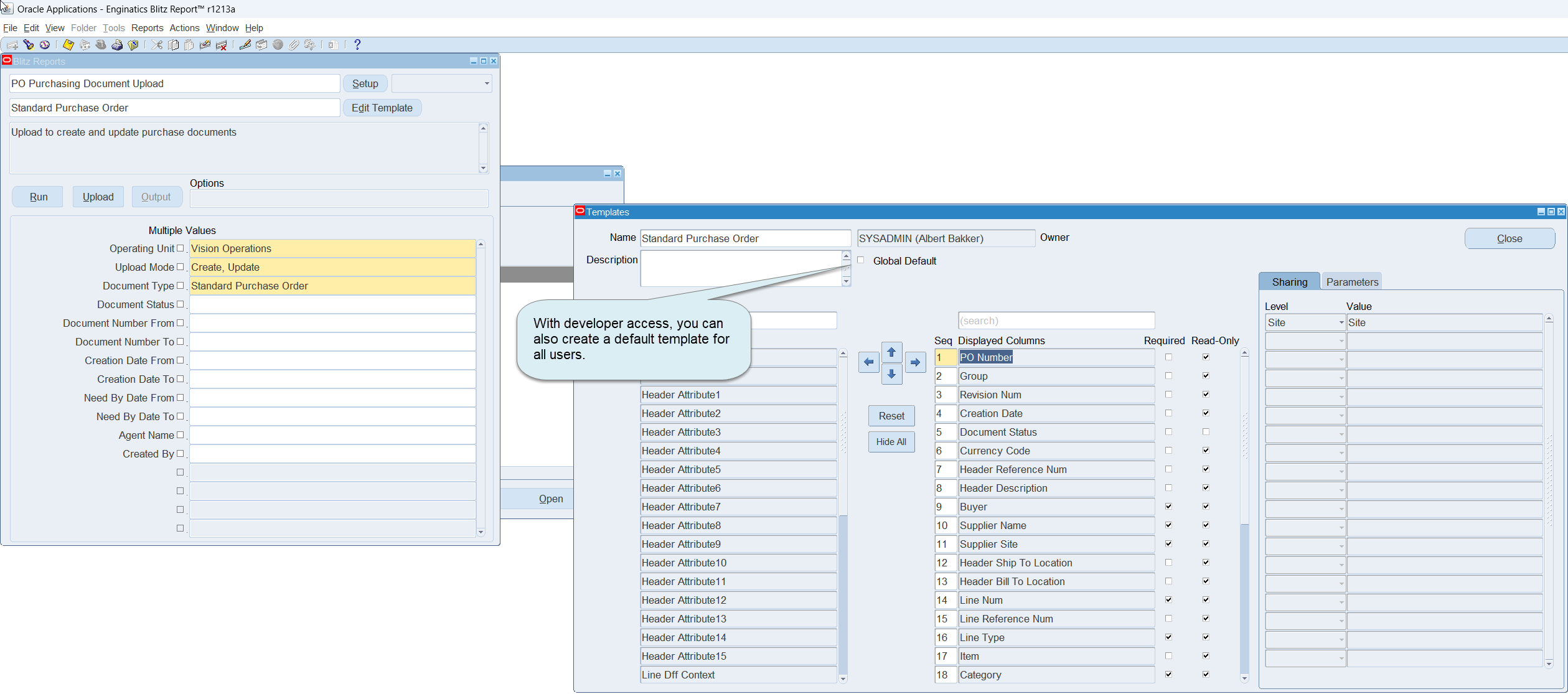
Task: Click the Copy toolbar icon
Action: click(x=173, y=45)
